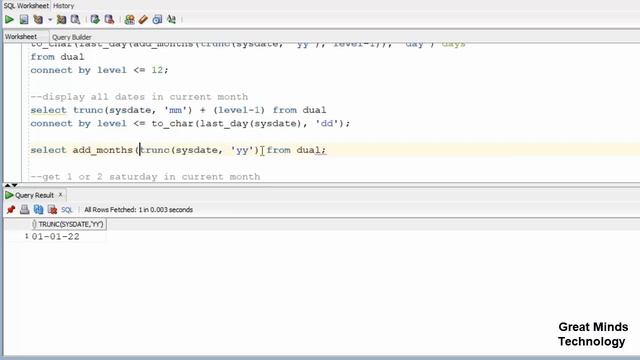640x360 pixels.
Task: Select the Query Result tab
Action: click(x=34, y=195)
